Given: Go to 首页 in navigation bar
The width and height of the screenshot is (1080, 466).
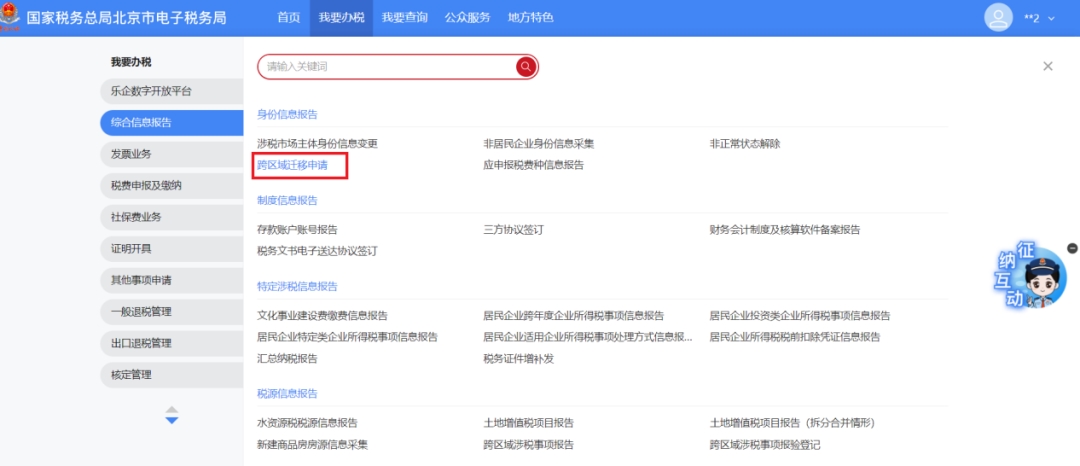Looking at the screenshot, I should pyautogui.click(x=288, y=18).
